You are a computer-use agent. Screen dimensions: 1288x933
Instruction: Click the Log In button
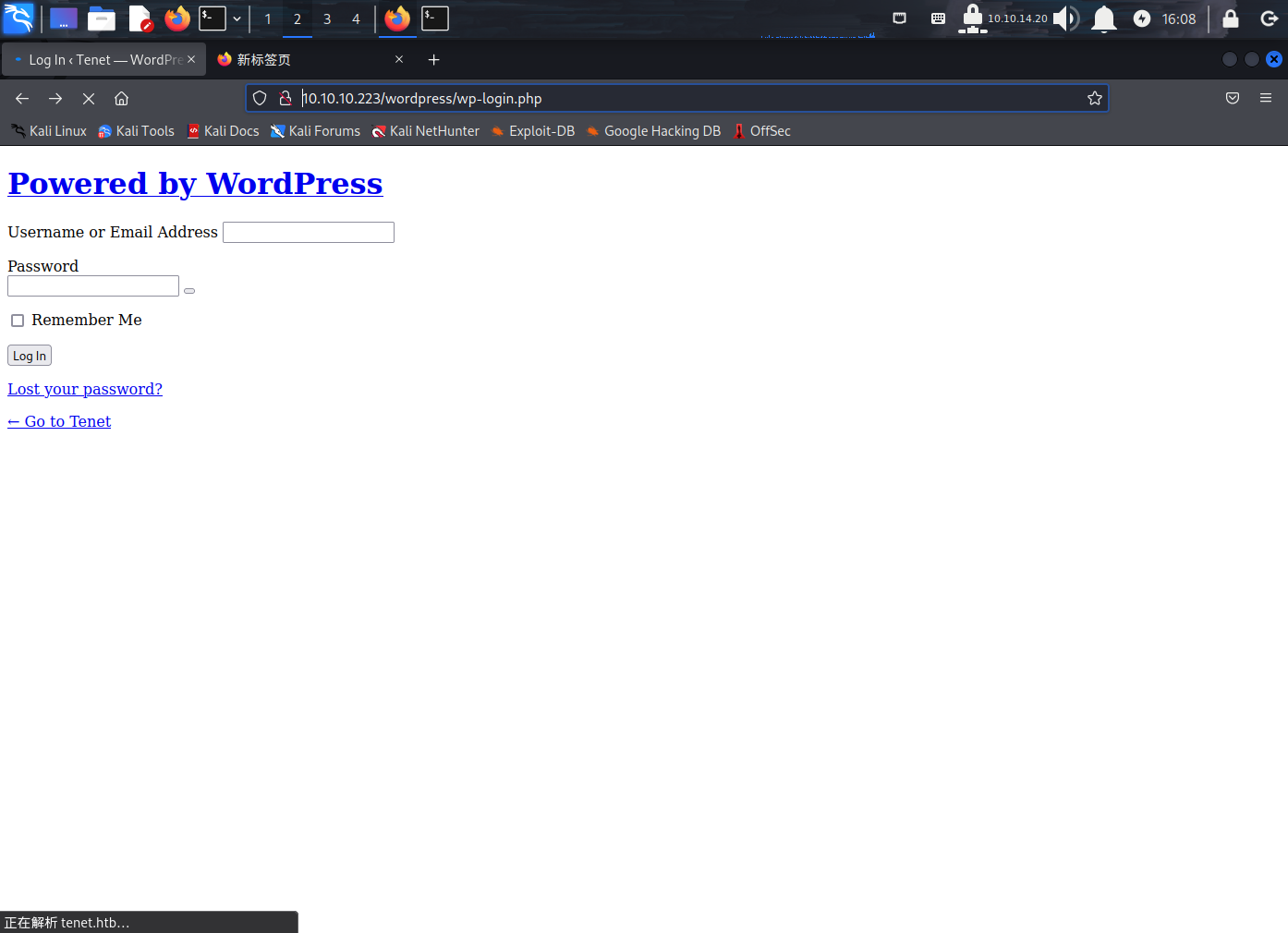coord(30,356)
